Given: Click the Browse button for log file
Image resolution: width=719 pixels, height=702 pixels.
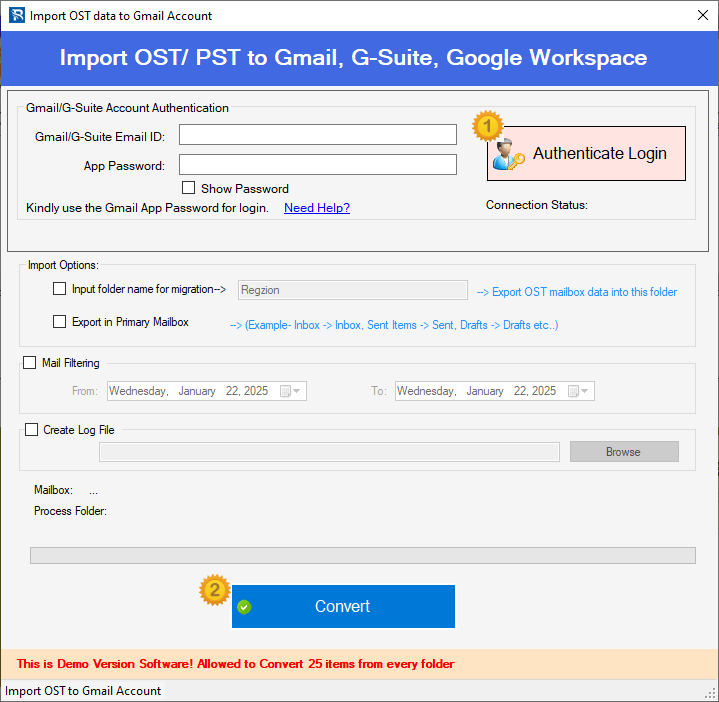Looking at the screenshot, I should 623,452.
